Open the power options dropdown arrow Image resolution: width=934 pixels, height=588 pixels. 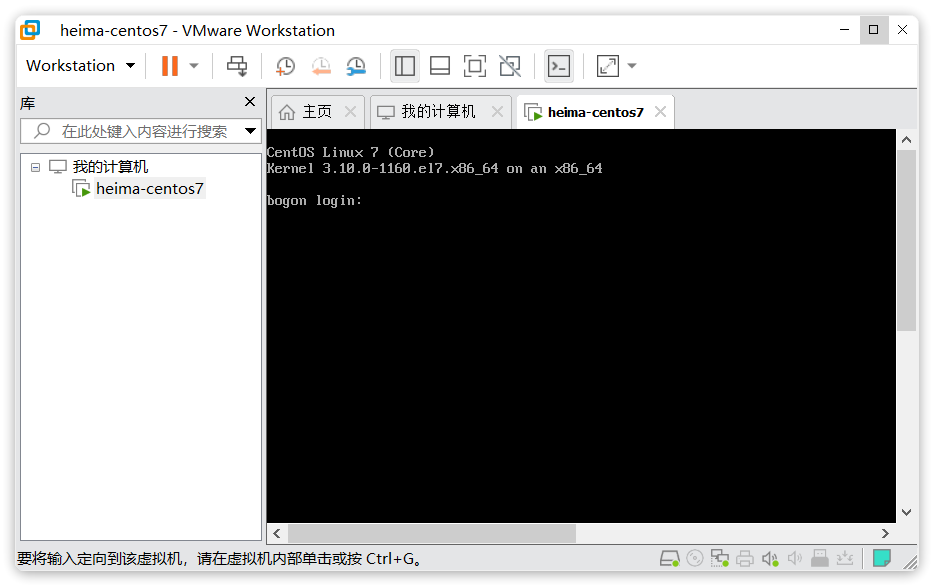click(x=194, y=66)
